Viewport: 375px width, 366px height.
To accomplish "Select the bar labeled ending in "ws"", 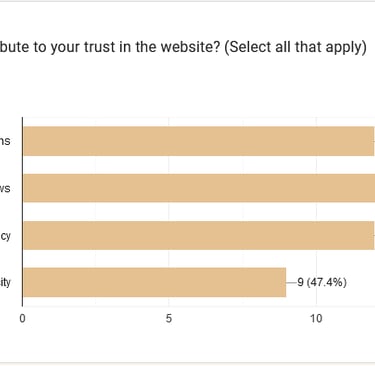I will tap(199, 188).
